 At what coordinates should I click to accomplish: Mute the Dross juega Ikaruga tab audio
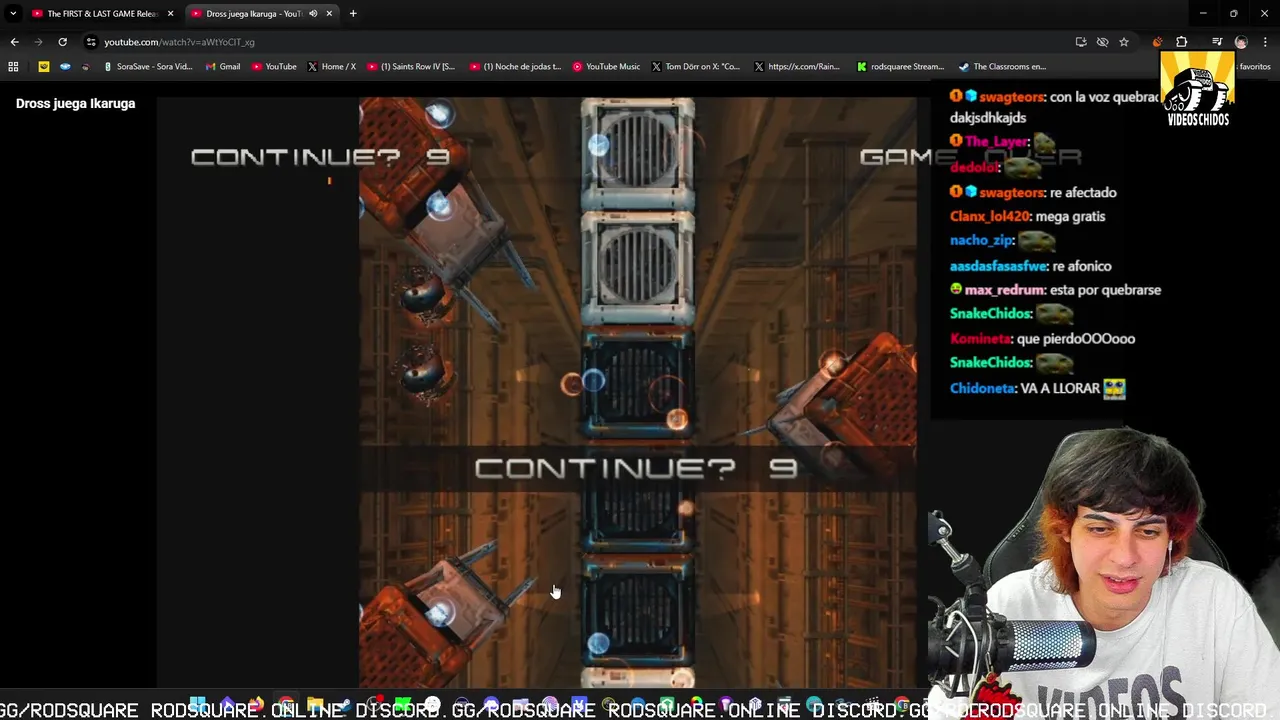tap(313, 14)
